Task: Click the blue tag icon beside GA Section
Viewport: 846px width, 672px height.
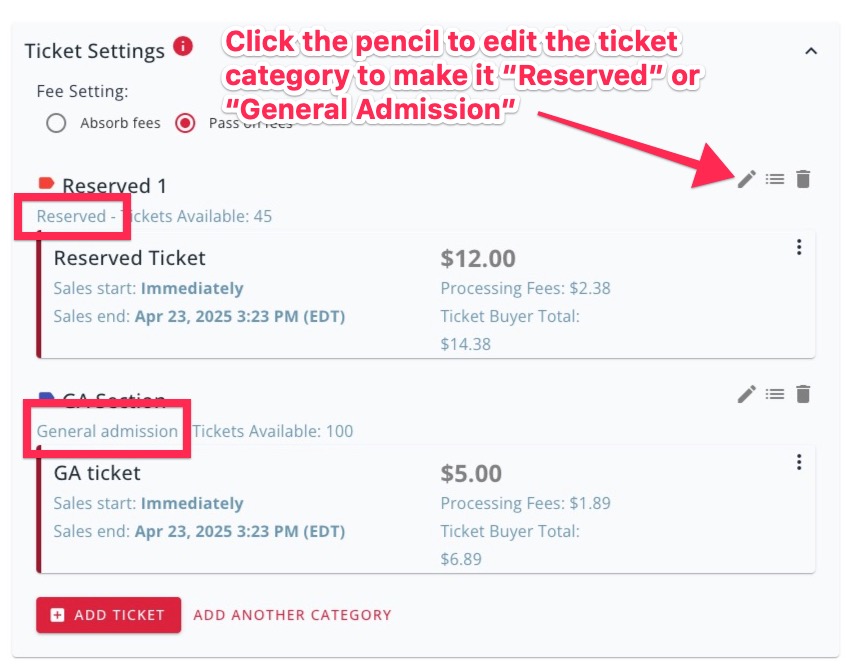Action: coord(46,396)
